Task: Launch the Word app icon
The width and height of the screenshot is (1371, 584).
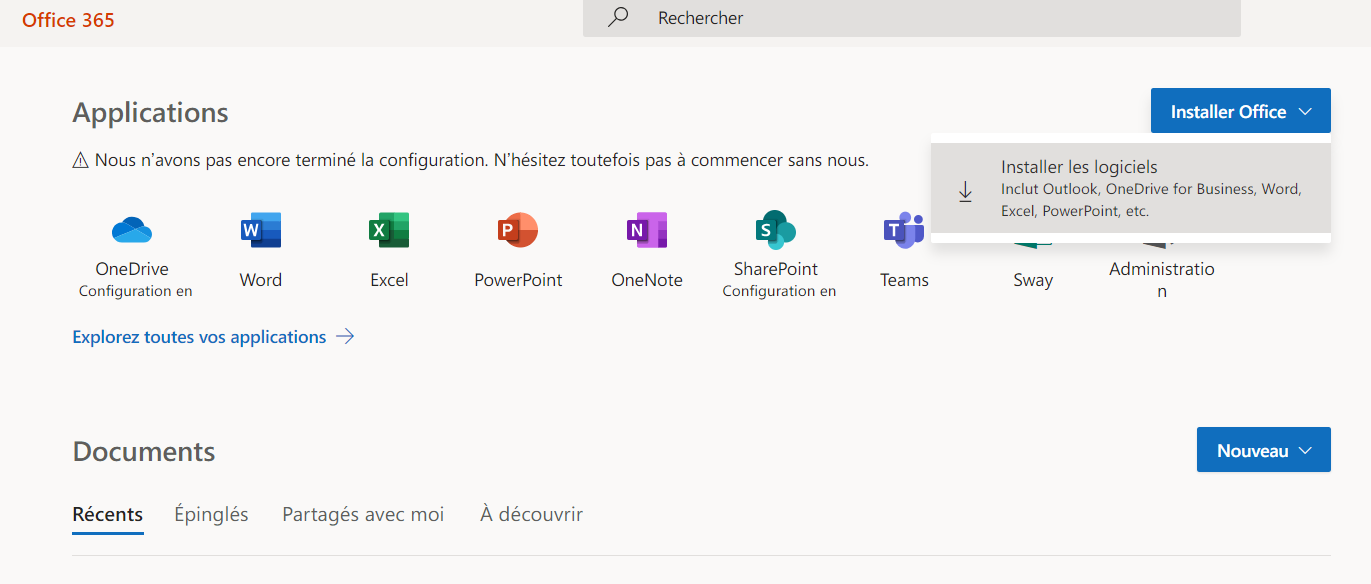Action: pos(261,230)
